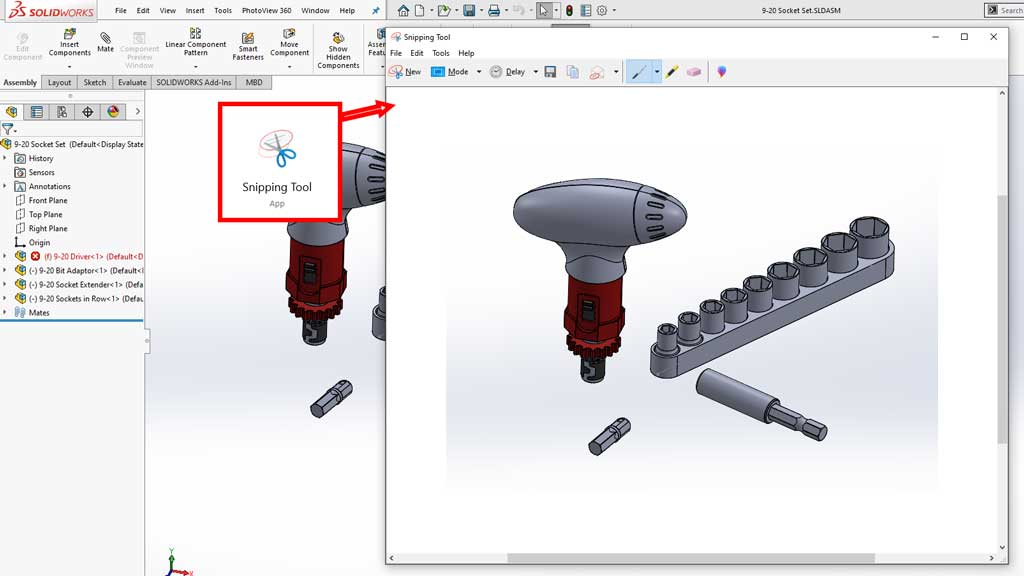Select the Highlighter in Snipping Tool
Viewport: 1024px width, 576px height.
click(x=670, y=71)
